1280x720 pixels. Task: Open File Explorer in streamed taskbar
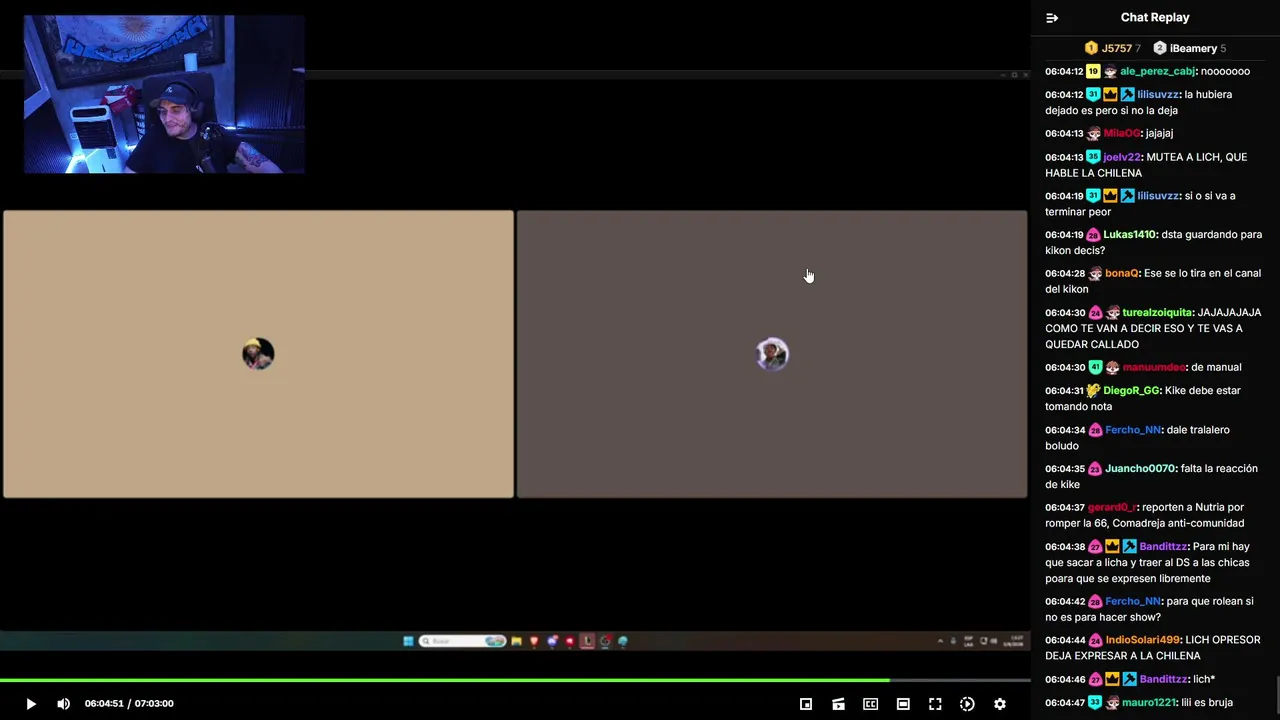516,641
